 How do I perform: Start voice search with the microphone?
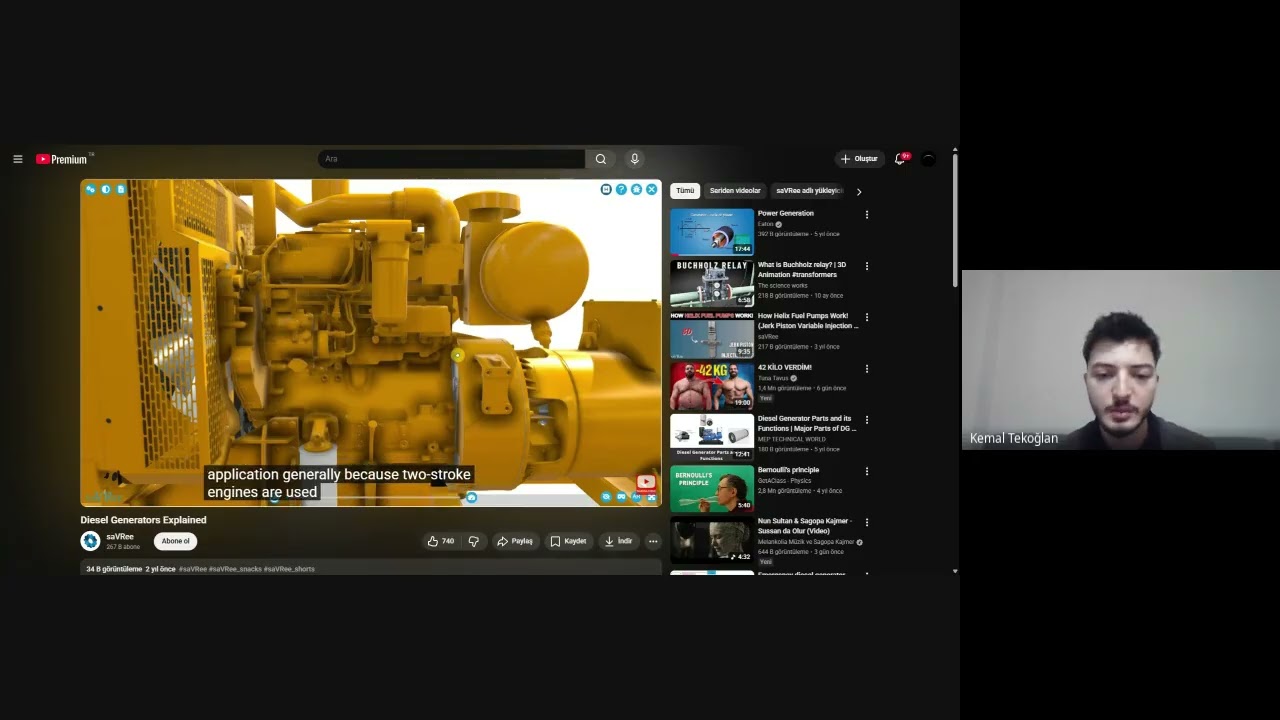(634, 159)
